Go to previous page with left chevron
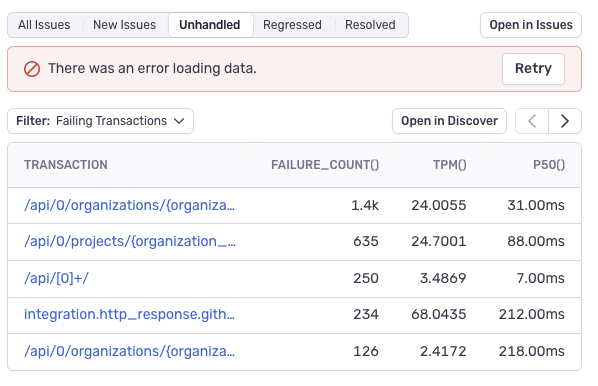Image resolution: width=598 pixels, height=386 pixels. point(532,121)
